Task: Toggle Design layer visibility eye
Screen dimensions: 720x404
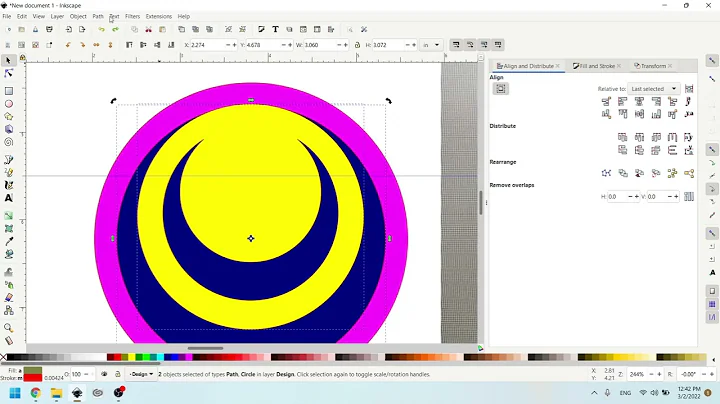Action: click(x=104, y=374)
